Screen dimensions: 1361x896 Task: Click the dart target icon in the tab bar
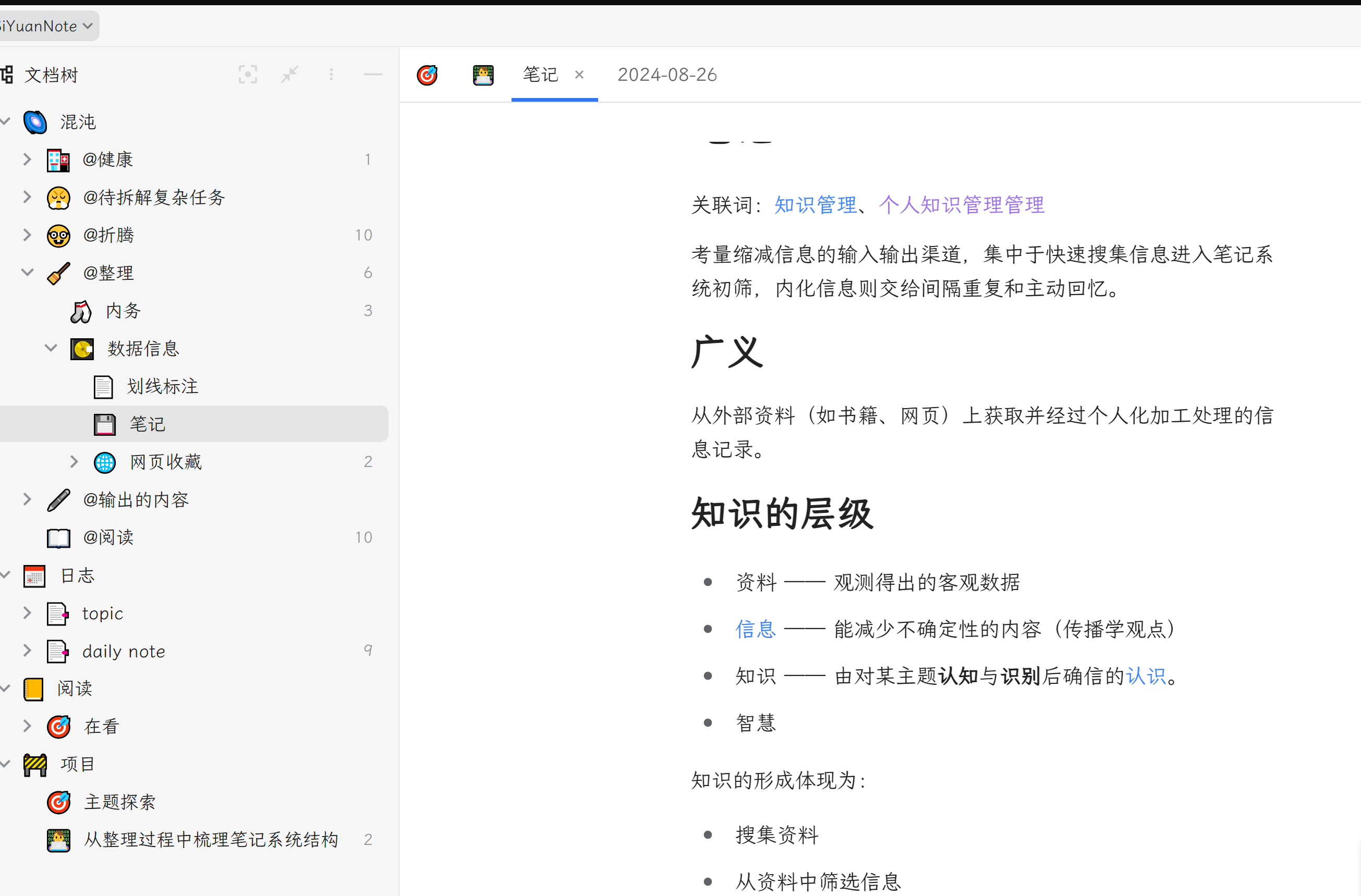(x=427, y=75)
